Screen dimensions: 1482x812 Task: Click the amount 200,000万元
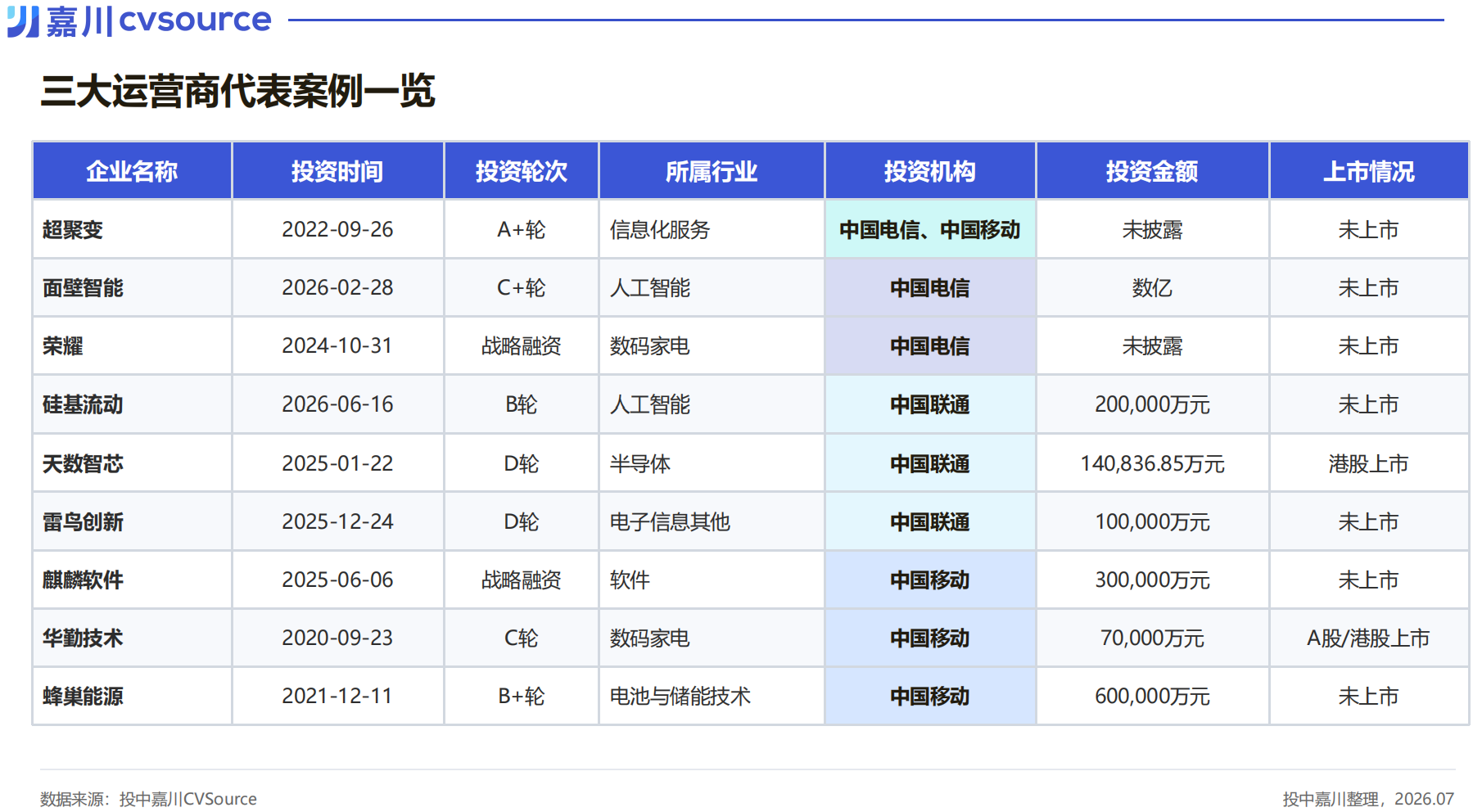tap(1152, 404)
